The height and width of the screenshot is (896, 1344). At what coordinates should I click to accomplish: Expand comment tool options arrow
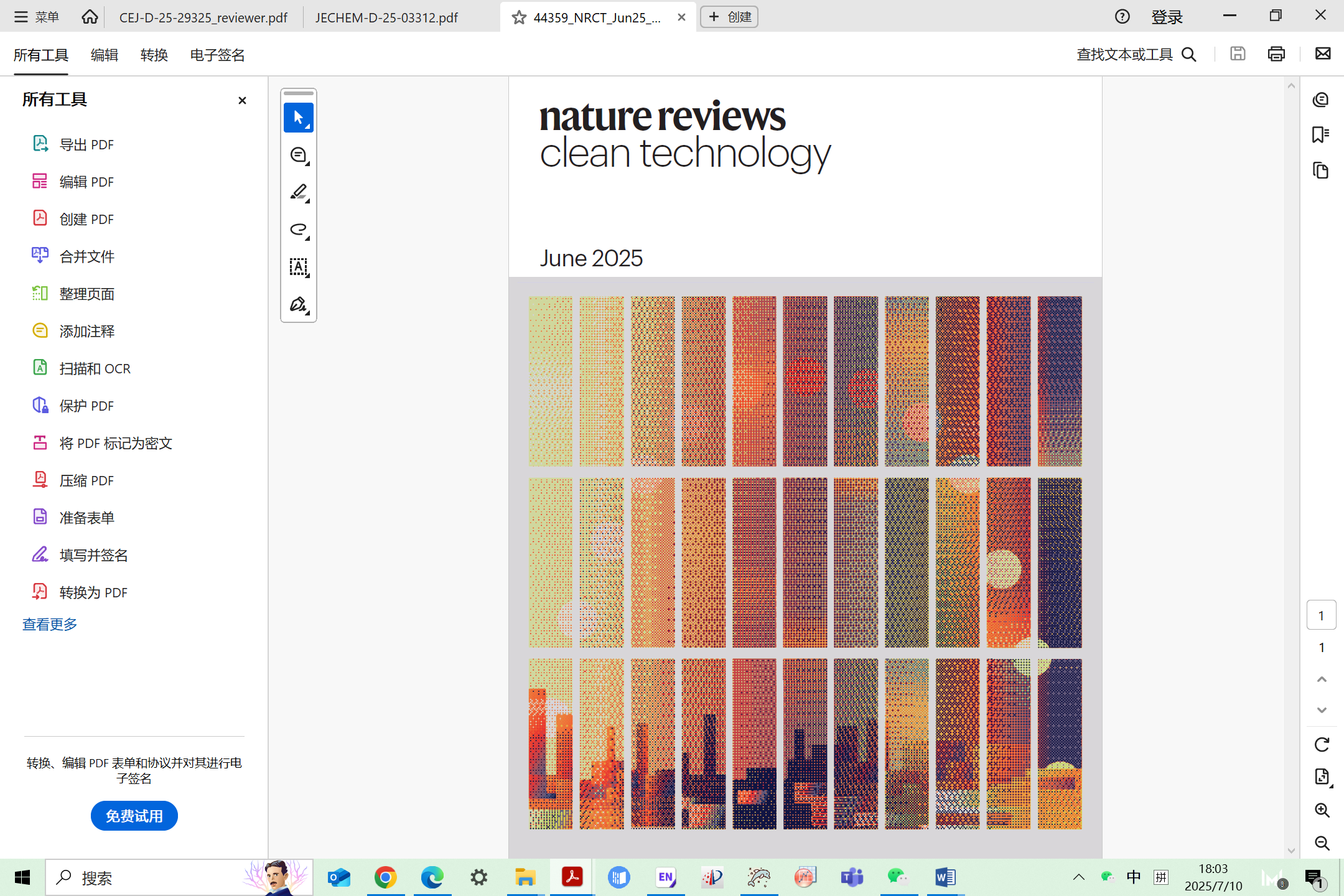point(308,164)
